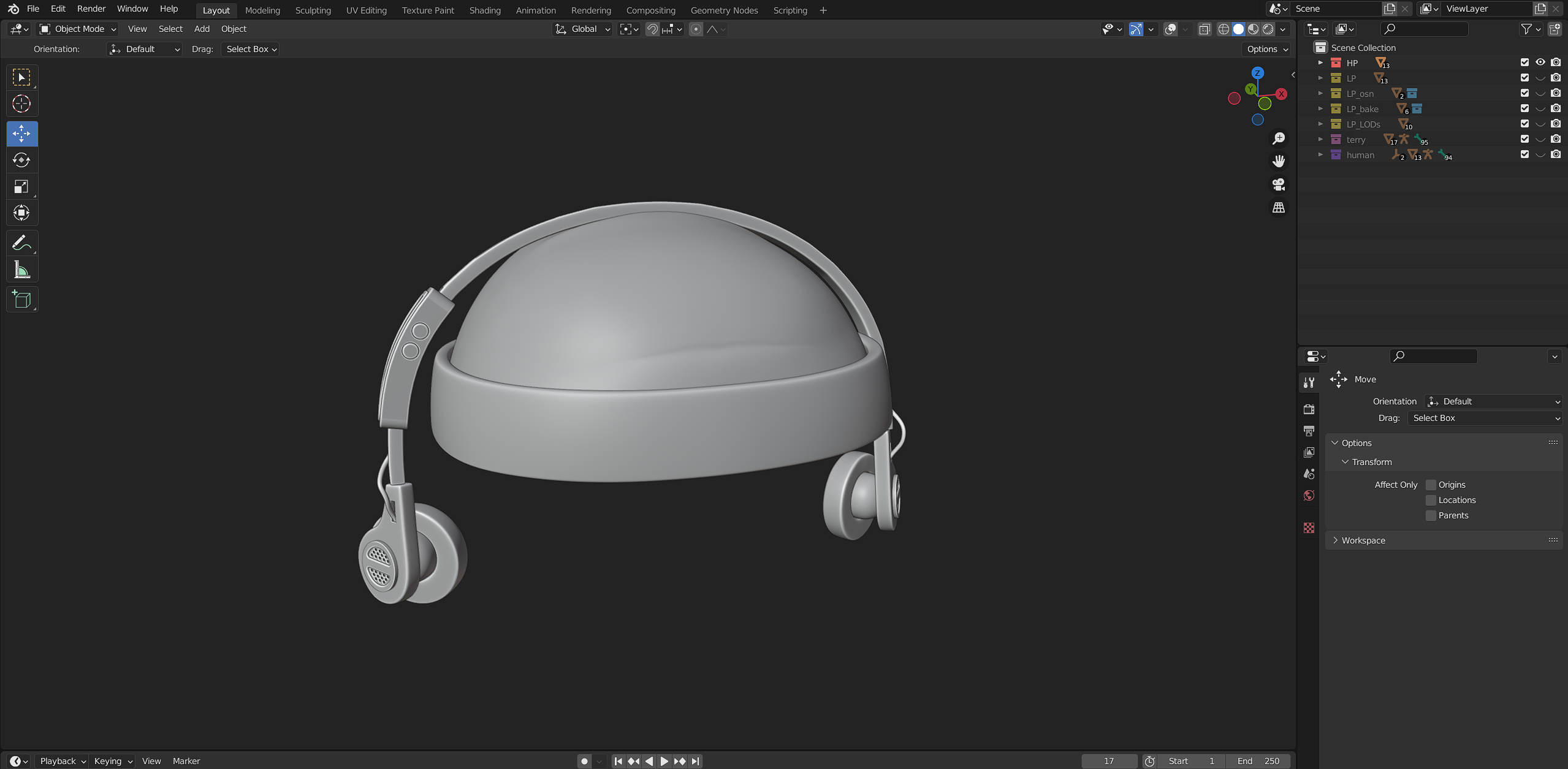Activate the Annotate pencil tool
The image size is (1568, 769).
21,243
